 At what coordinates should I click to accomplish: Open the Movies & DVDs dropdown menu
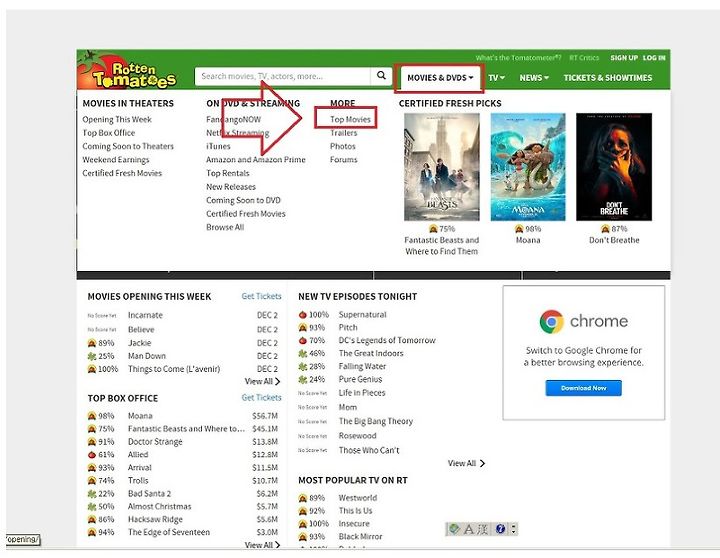click(440, 78)
